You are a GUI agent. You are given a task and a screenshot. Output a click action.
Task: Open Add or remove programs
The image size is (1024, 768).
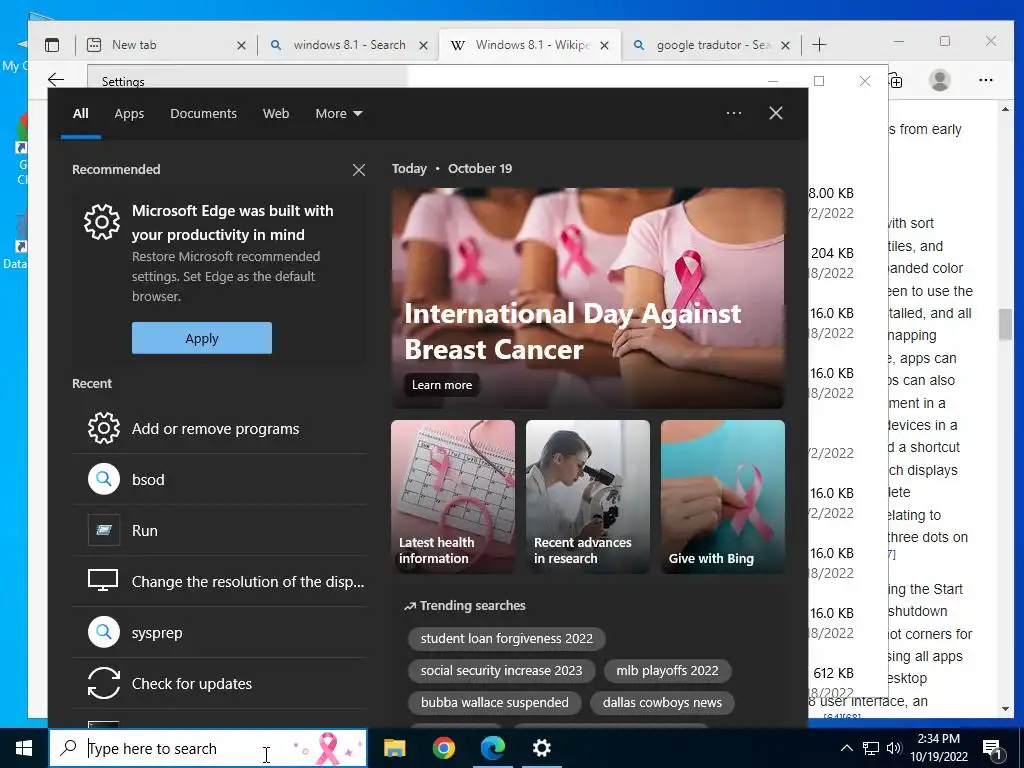click(x=219, y=429)
